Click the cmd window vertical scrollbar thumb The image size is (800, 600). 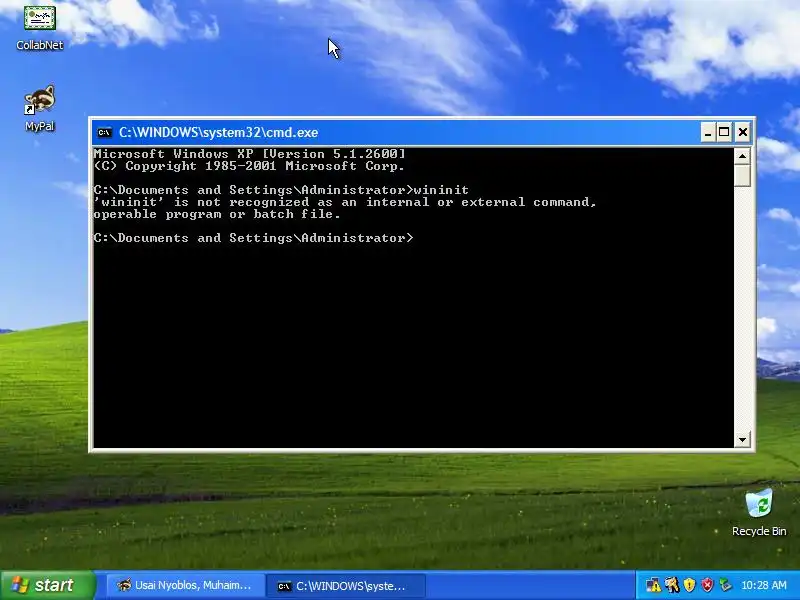742,176
